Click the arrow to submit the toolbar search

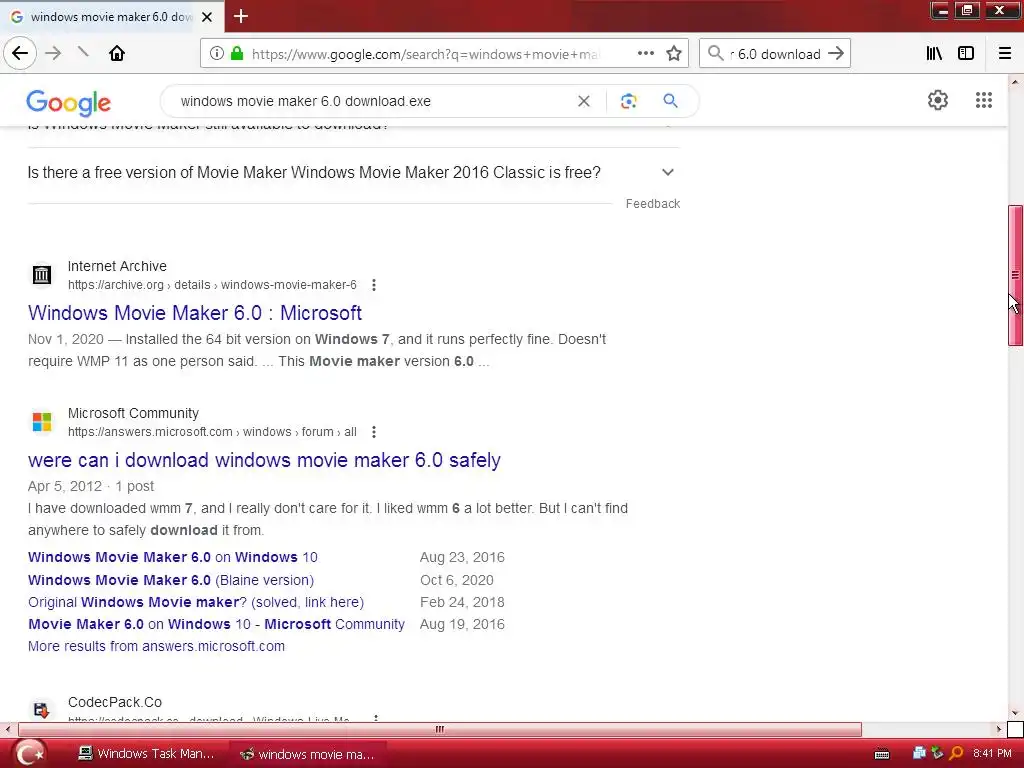836,54
